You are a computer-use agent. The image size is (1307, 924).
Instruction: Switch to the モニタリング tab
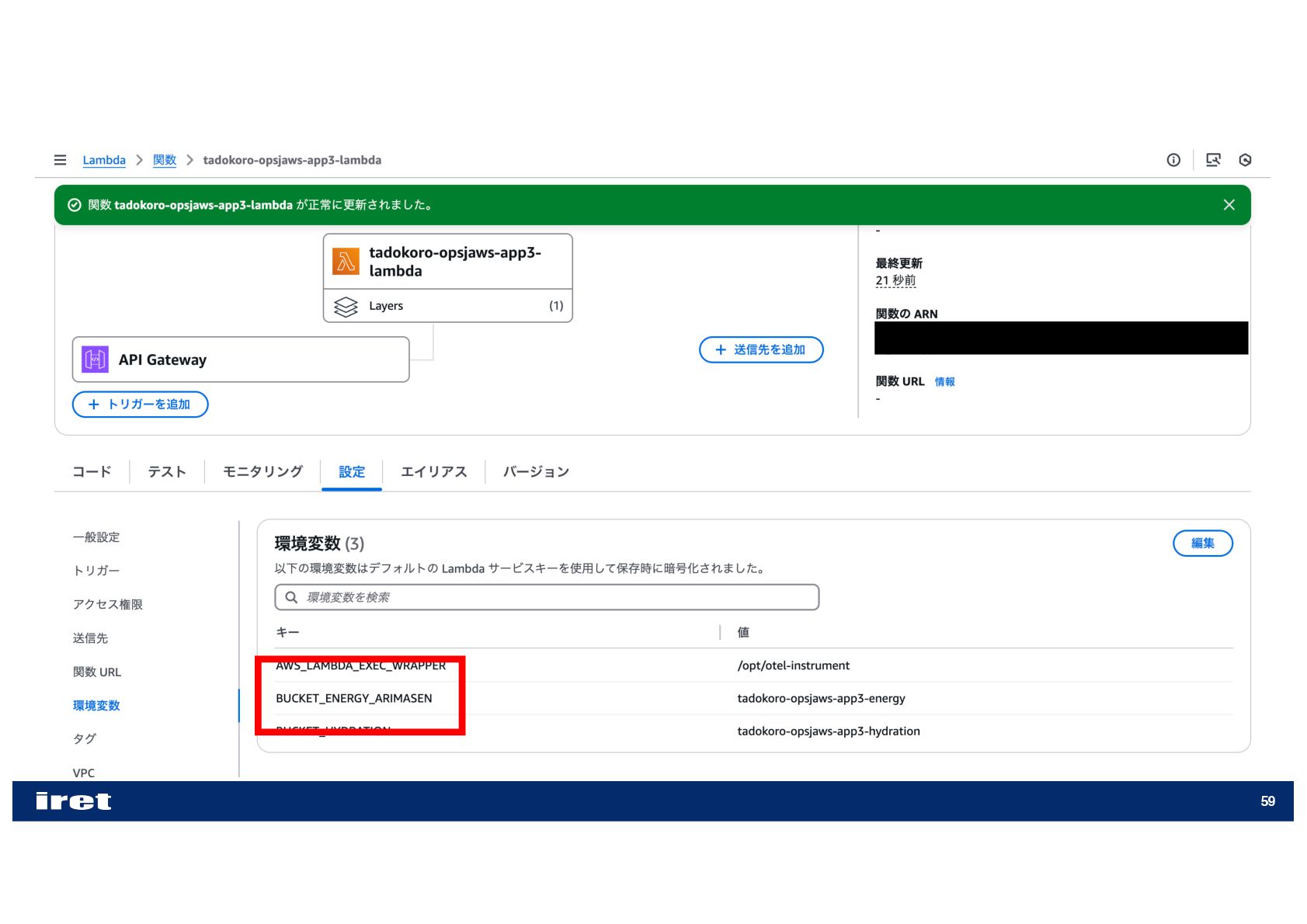point(262,471)
